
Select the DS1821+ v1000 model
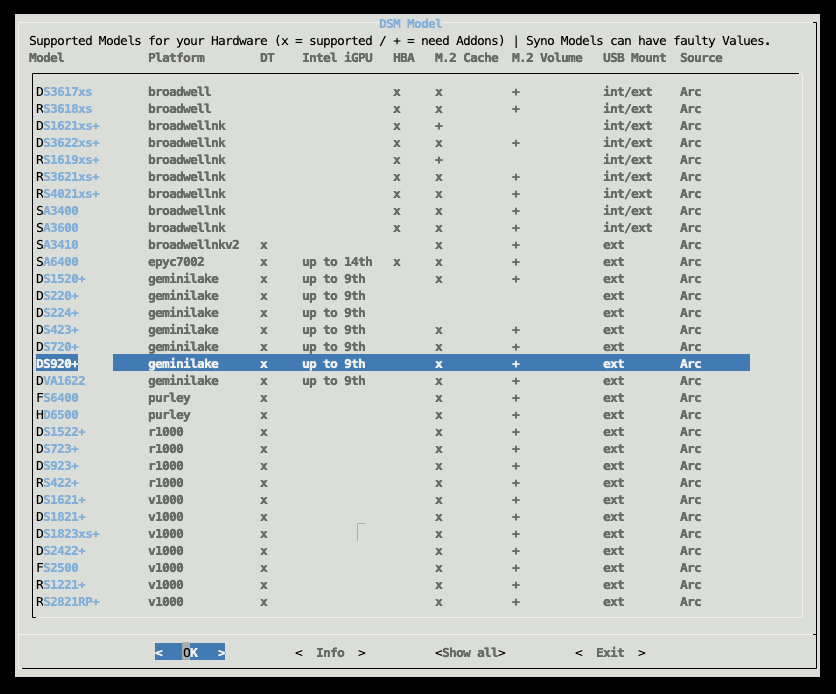pos(61,517)
